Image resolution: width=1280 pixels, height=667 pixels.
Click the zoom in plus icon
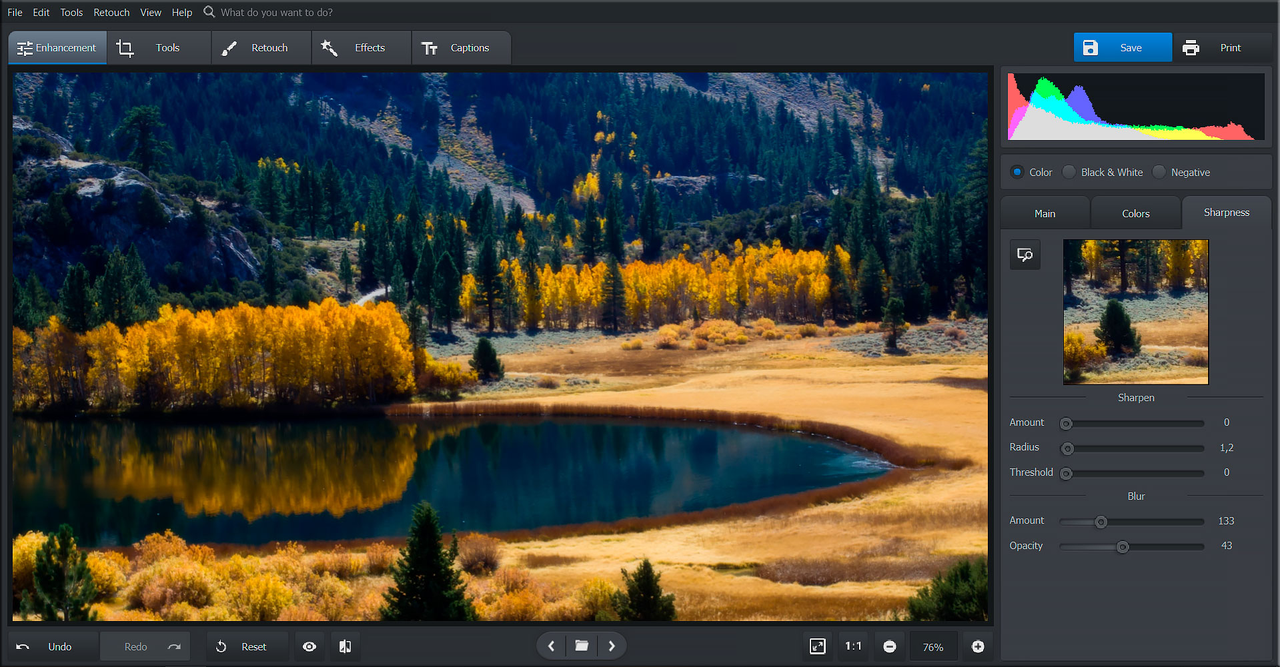[x=978, y=647]
